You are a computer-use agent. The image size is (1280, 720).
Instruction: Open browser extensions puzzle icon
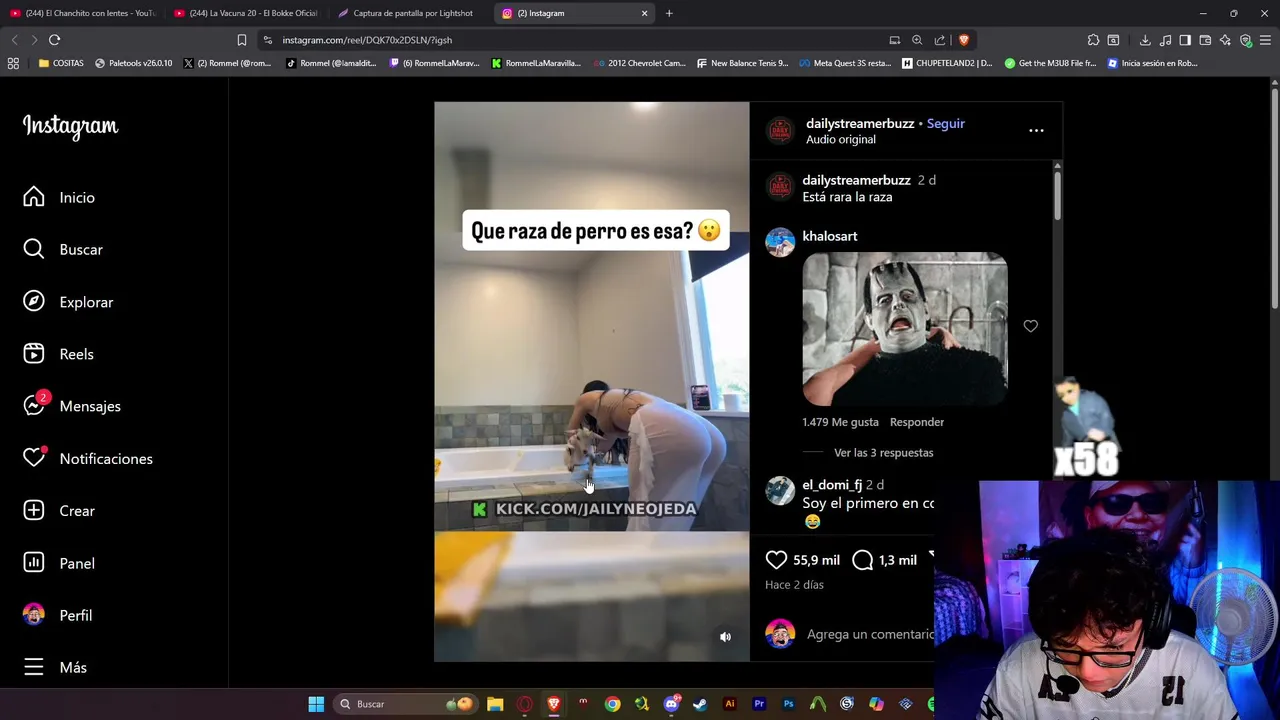(1093, 40)
